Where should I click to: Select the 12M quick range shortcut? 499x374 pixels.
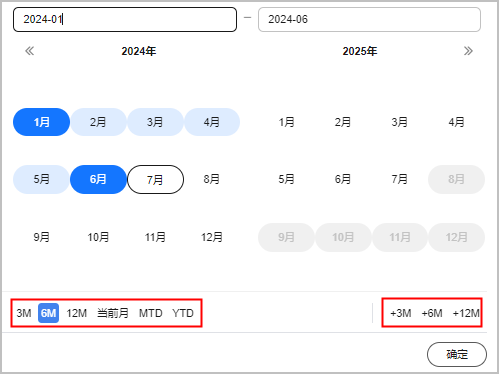77,313
